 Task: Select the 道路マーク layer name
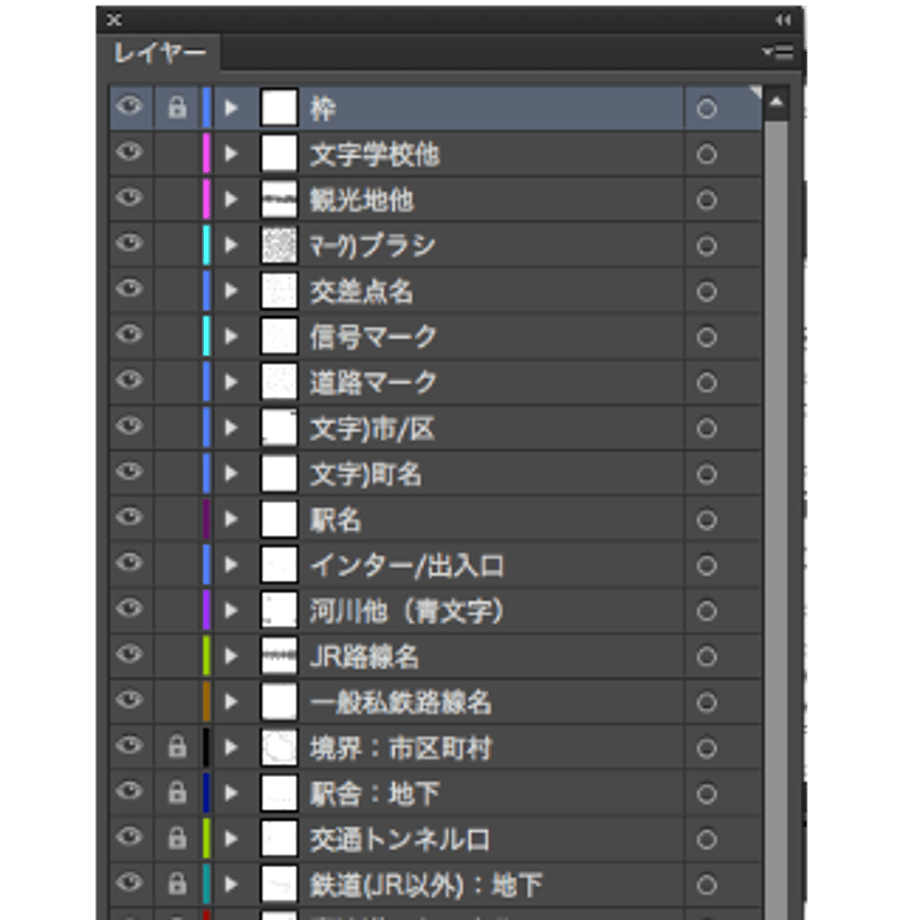coord(374,383)
